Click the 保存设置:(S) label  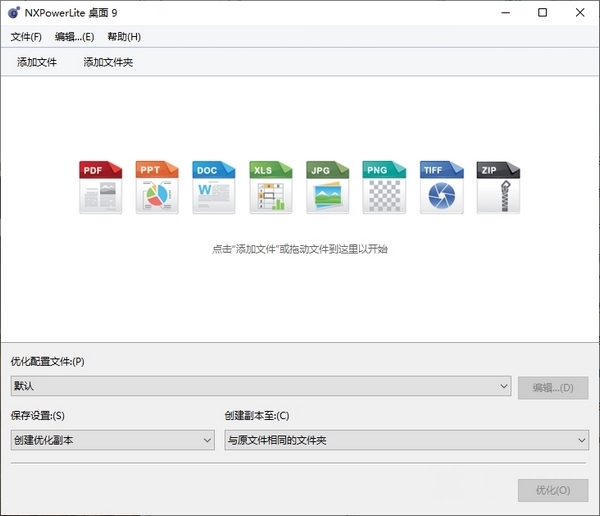38,416
